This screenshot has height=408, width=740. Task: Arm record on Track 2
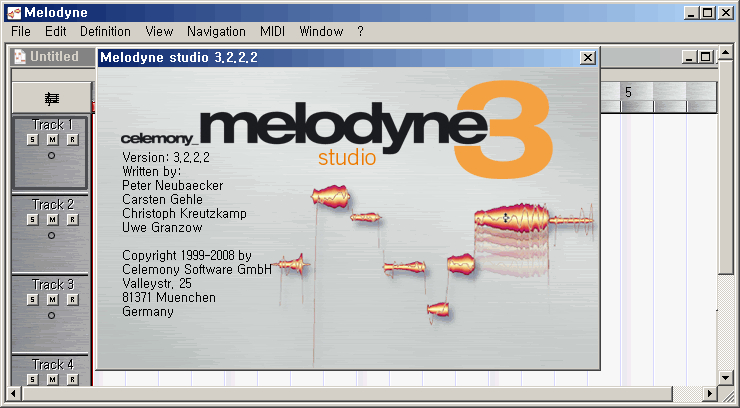[72, 219]
